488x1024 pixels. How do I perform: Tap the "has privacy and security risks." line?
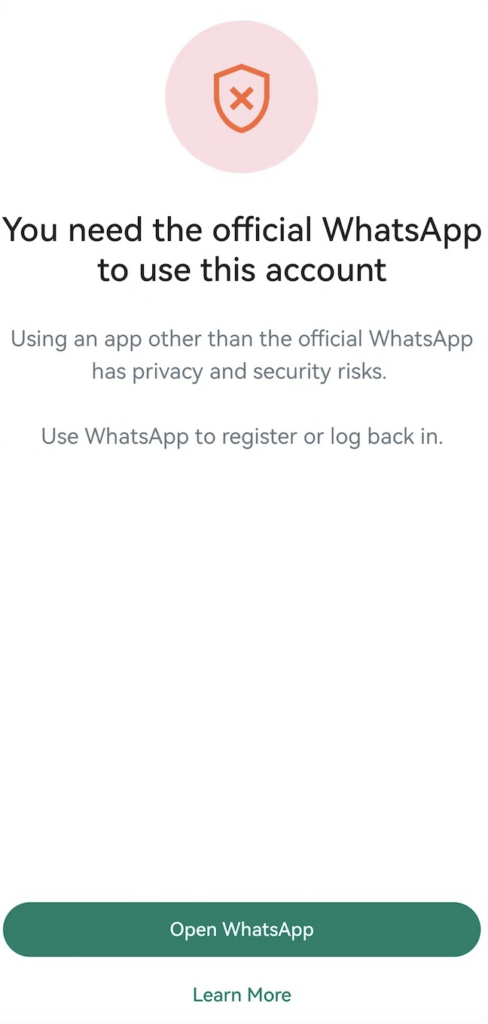242,372
